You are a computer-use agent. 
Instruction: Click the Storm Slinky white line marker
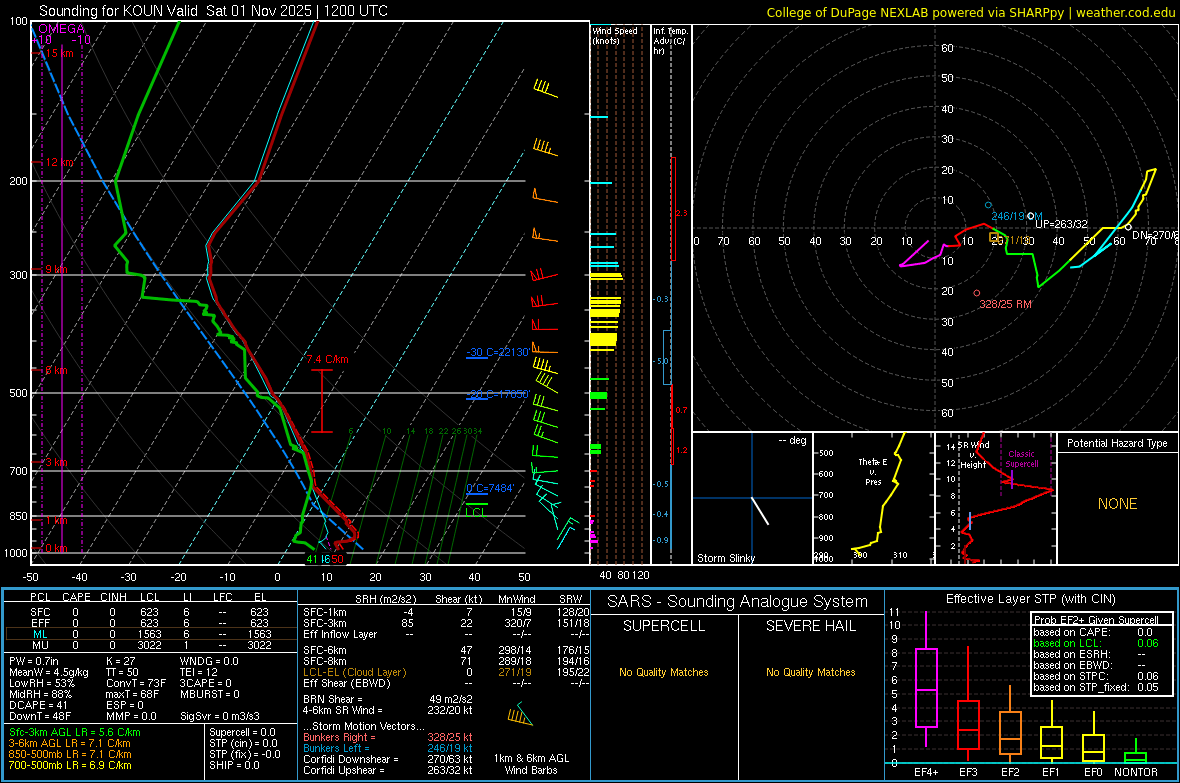coord(760,510)
